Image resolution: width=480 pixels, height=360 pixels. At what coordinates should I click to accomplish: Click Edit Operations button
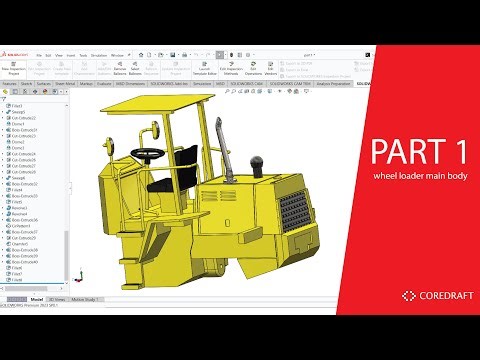pyautogui.click(x=253, y=68)
